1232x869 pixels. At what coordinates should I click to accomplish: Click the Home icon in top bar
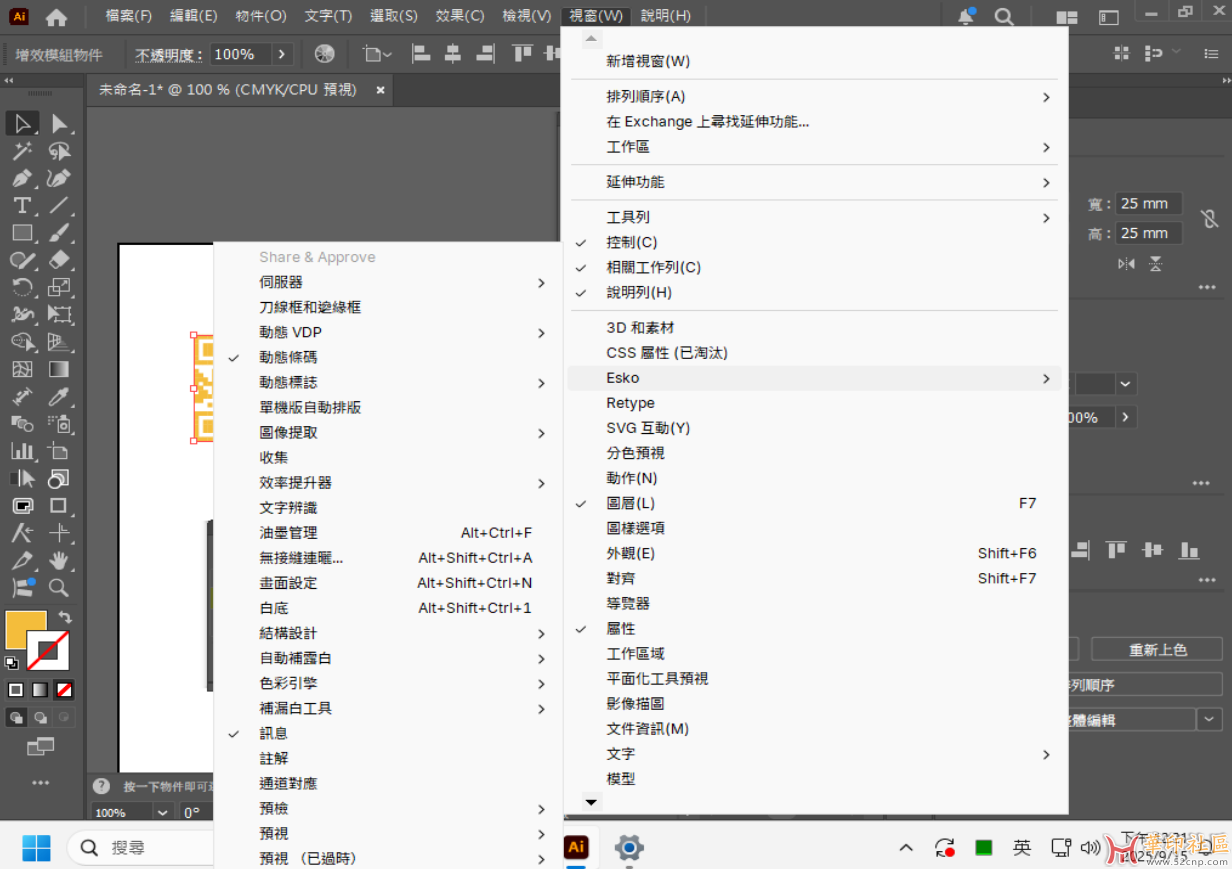tap(57, 17)
